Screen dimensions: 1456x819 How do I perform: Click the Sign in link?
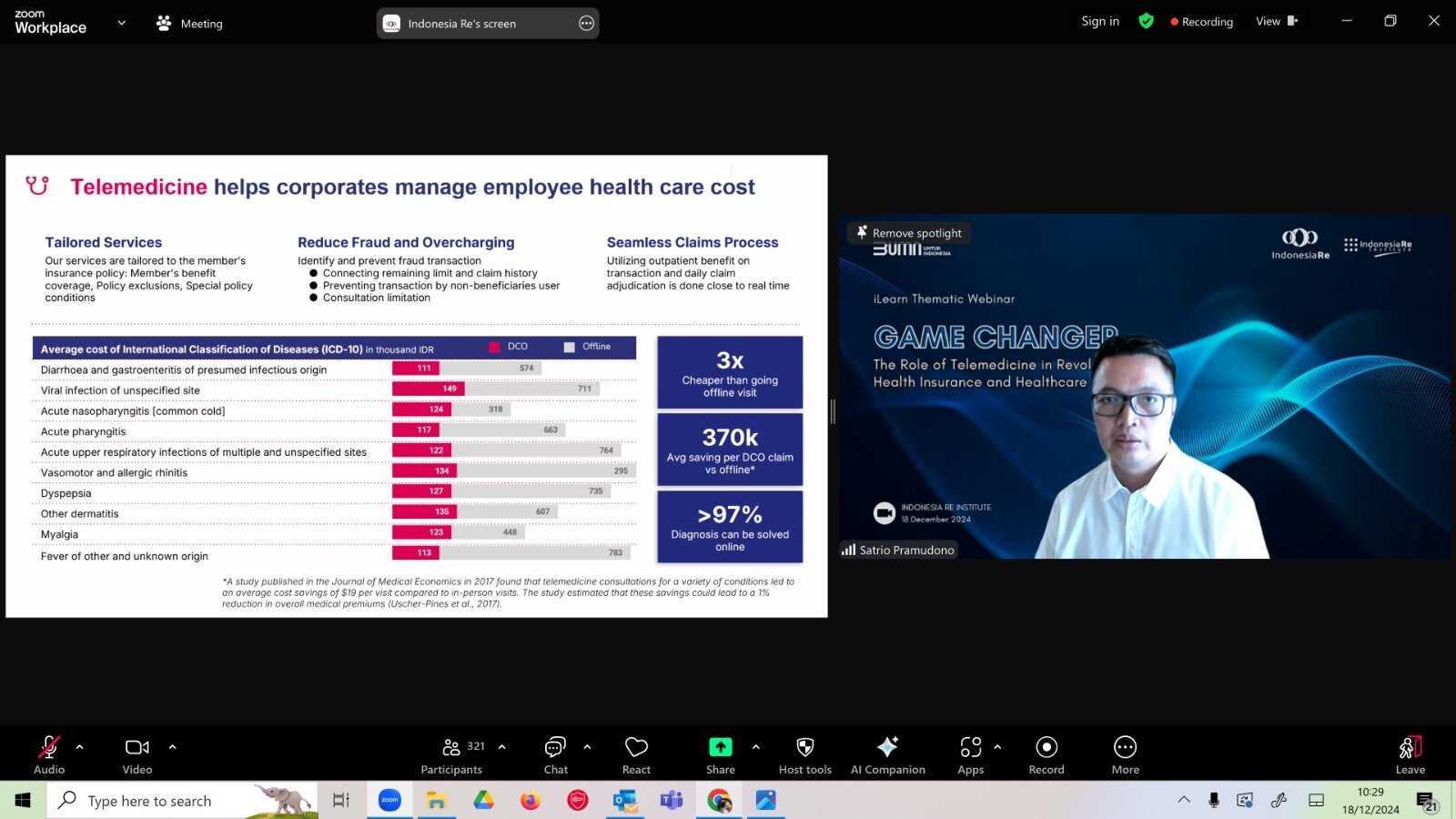pos(1100,21)
